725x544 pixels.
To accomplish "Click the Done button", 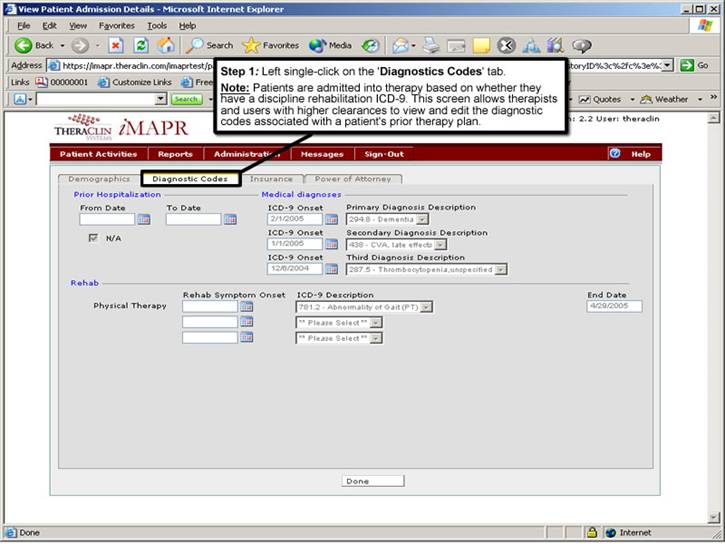I will pos(373,481).
